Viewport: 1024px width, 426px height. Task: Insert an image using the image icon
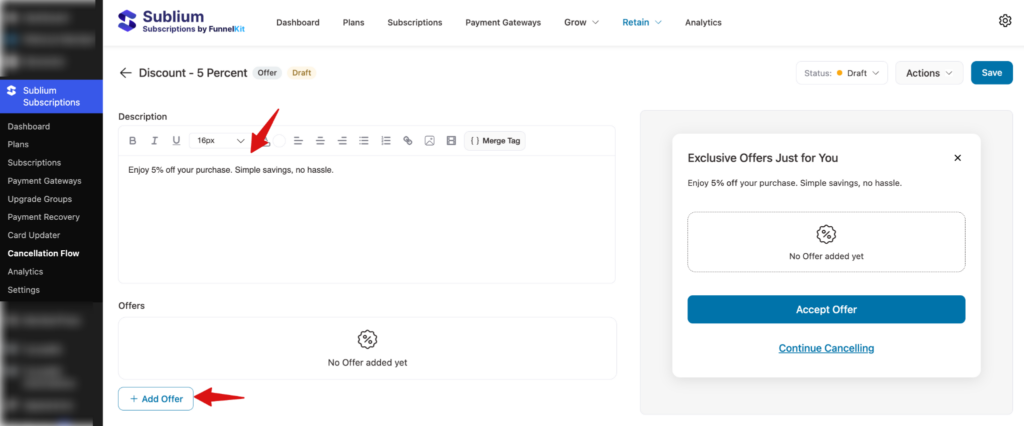[429, 141]
